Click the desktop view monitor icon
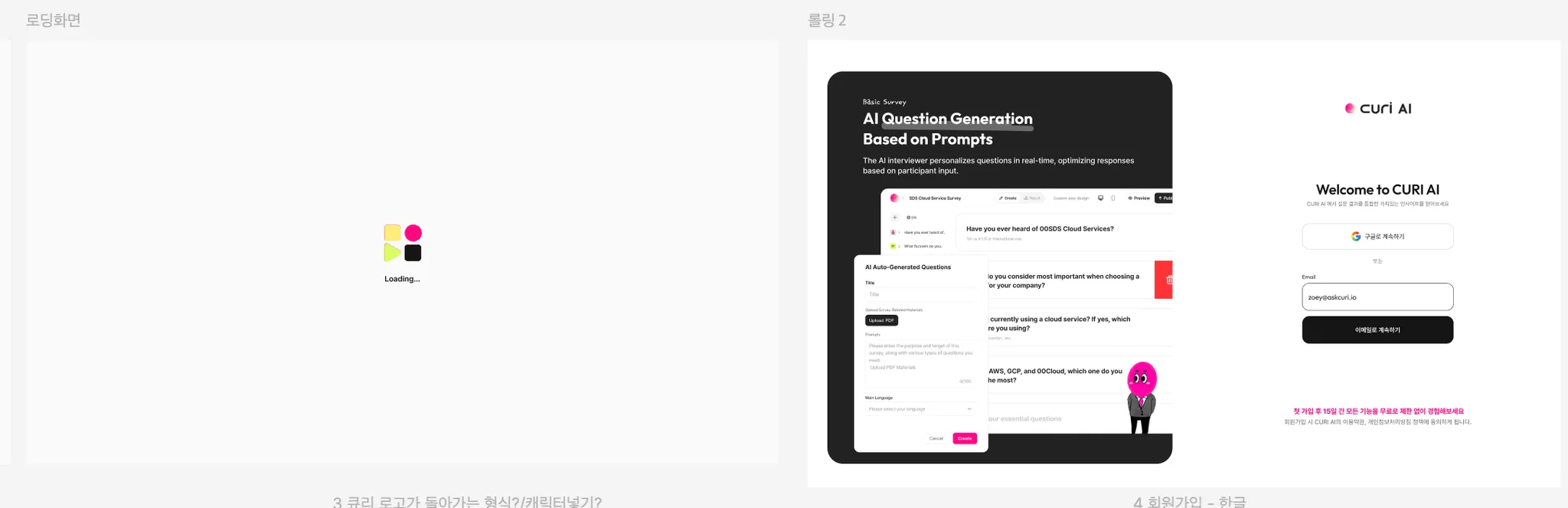Screen dimensions: 1568x508 click(1101, 198)
